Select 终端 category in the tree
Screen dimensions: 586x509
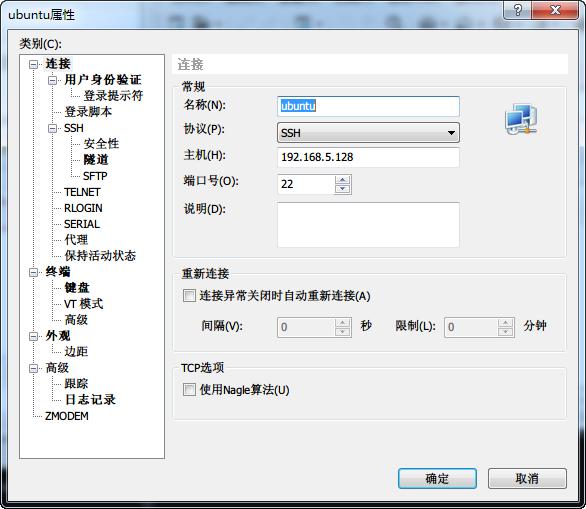point(58,272)
